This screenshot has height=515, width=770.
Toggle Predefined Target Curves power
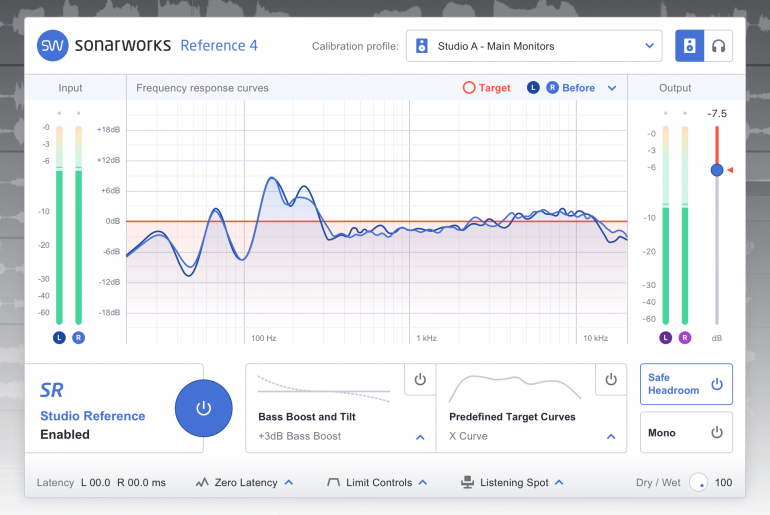coord(610,380)
